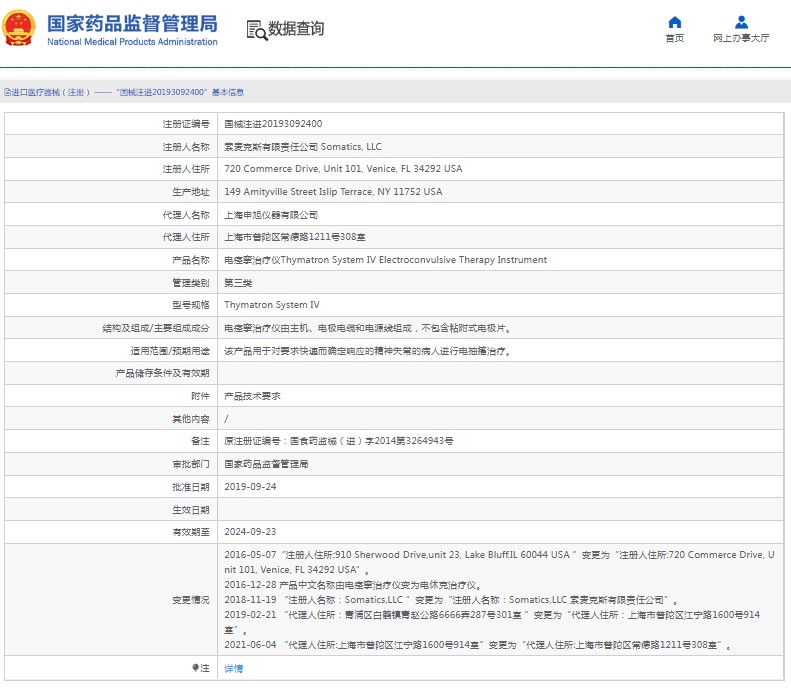
Task: Click the bulb icon beside 注
Action: click(195, 668)
